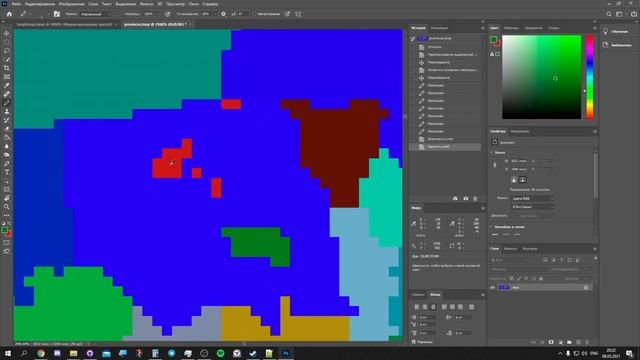Select the Rectangular Marquee tool
The height and width of the screenshot is (360, 640).
coord(7,42)
